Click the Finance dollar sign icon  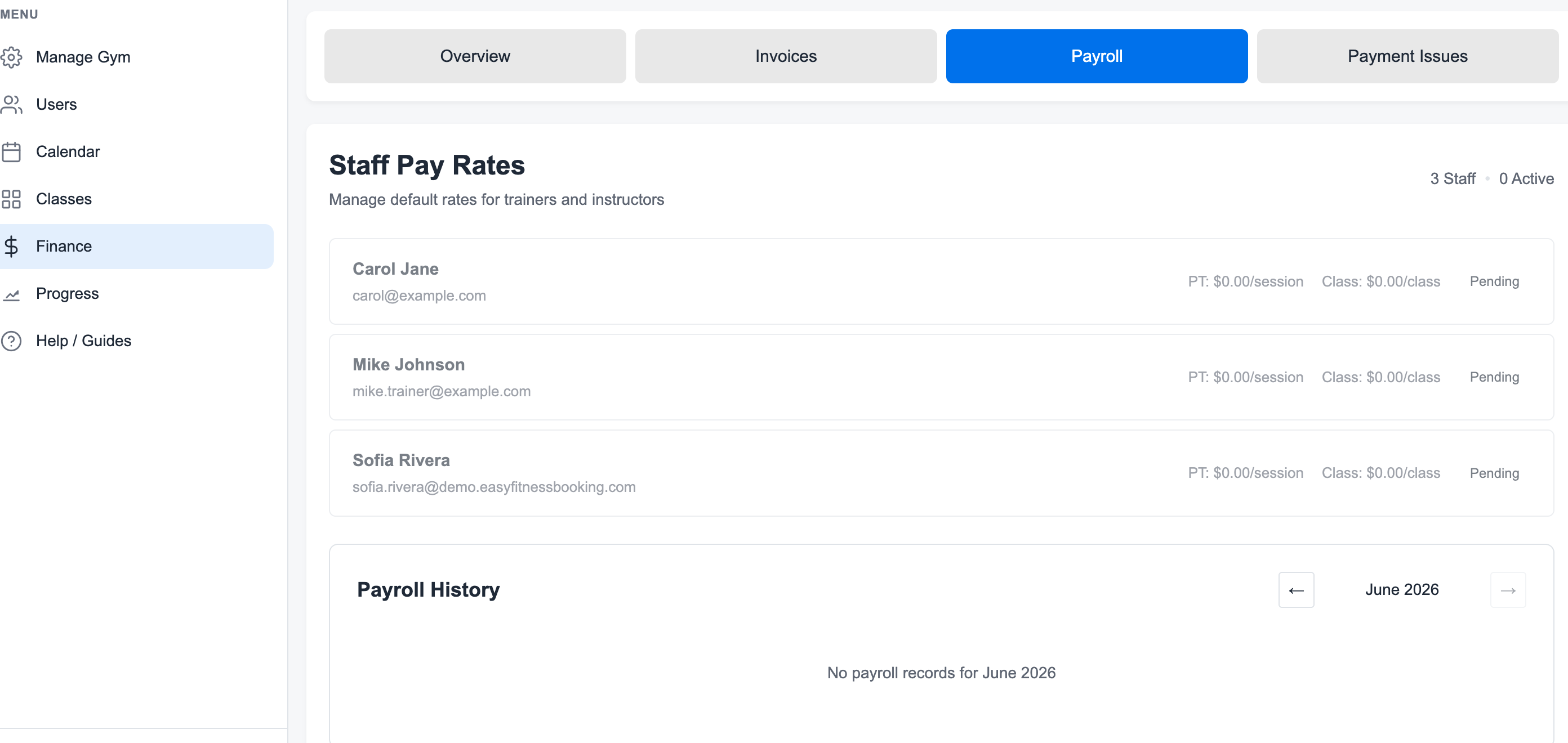pyautogui.click(x=11, y=247)
